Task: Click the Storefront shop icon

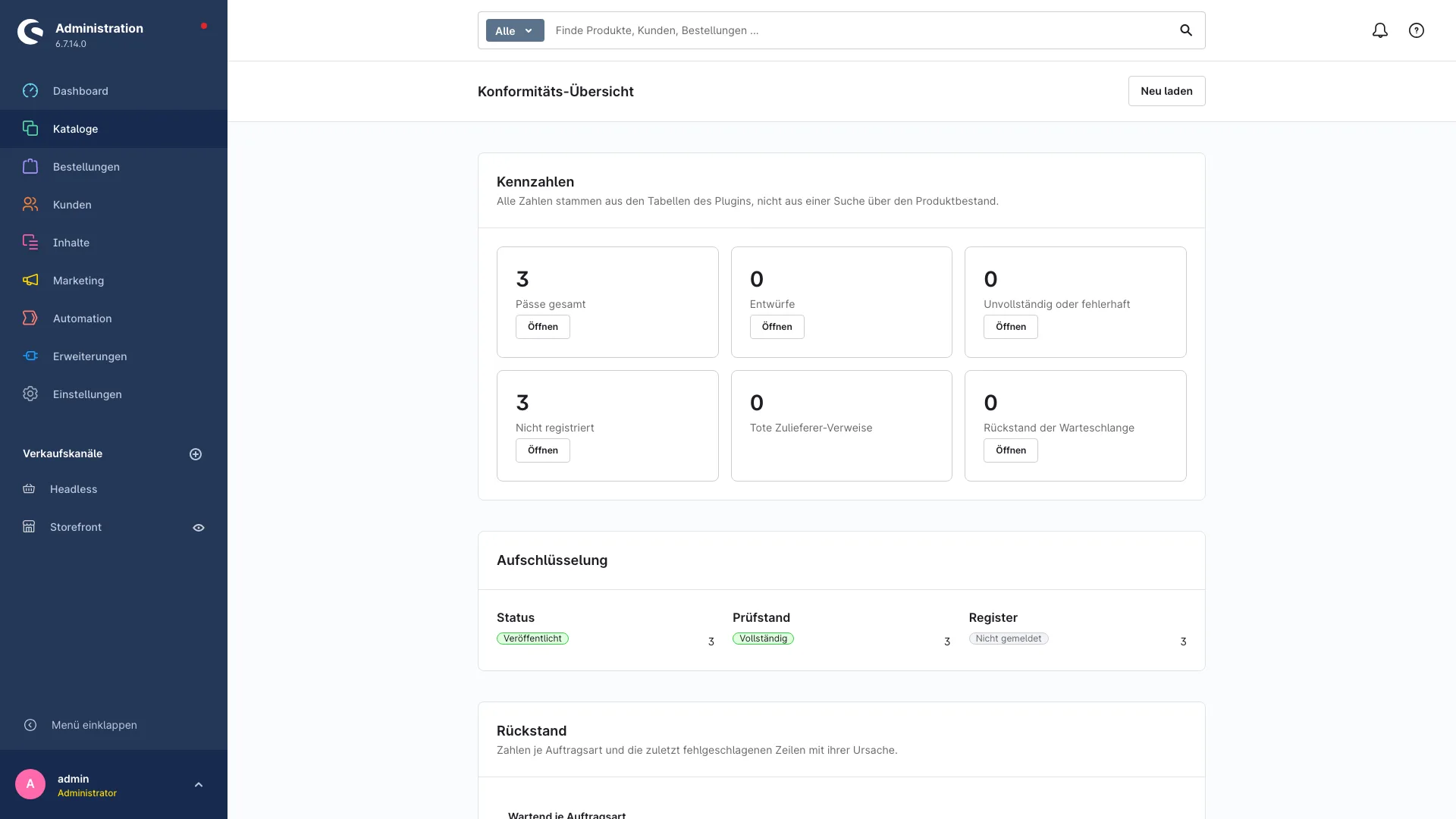Action: coord(29,527)
